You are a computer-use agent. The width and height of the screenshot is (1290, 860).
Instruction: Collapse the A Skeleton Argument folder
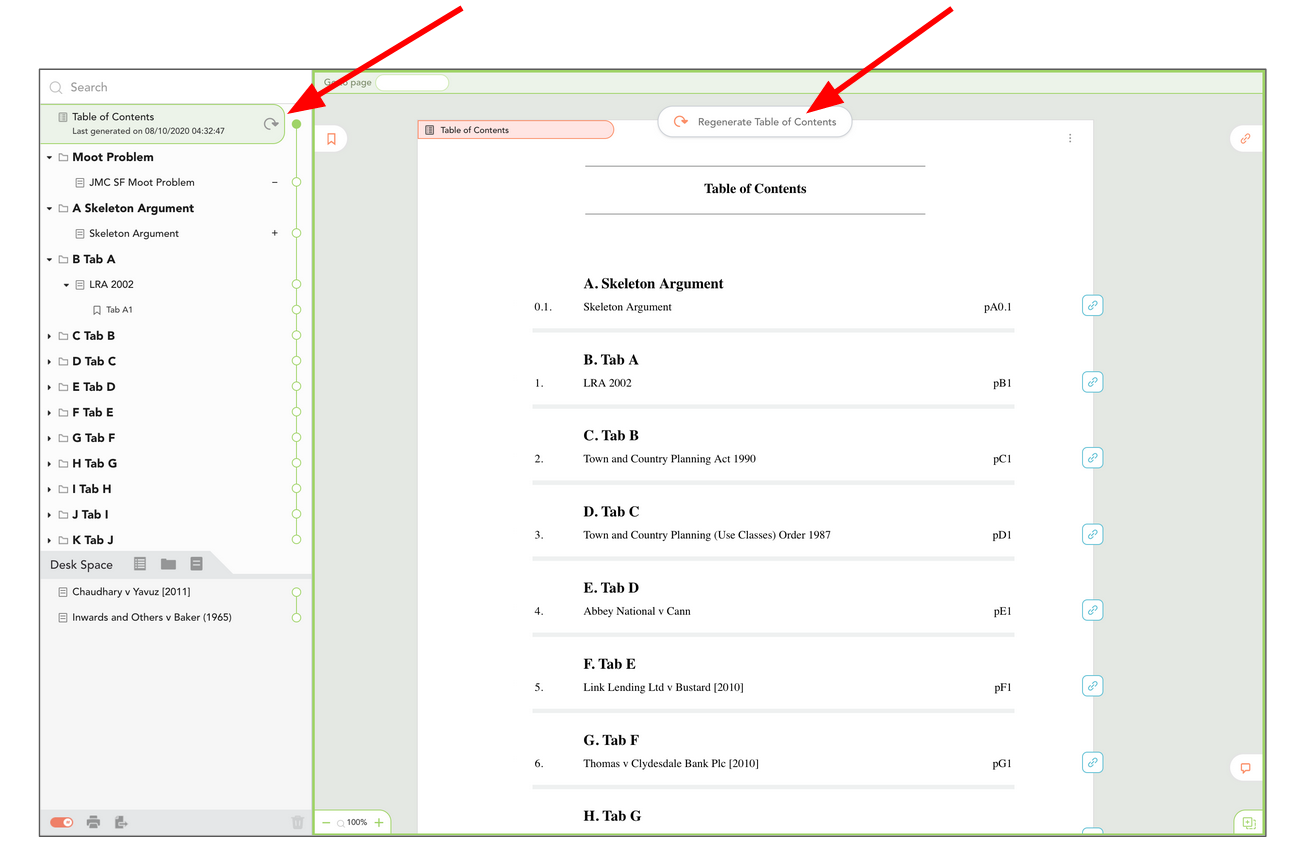50,208
